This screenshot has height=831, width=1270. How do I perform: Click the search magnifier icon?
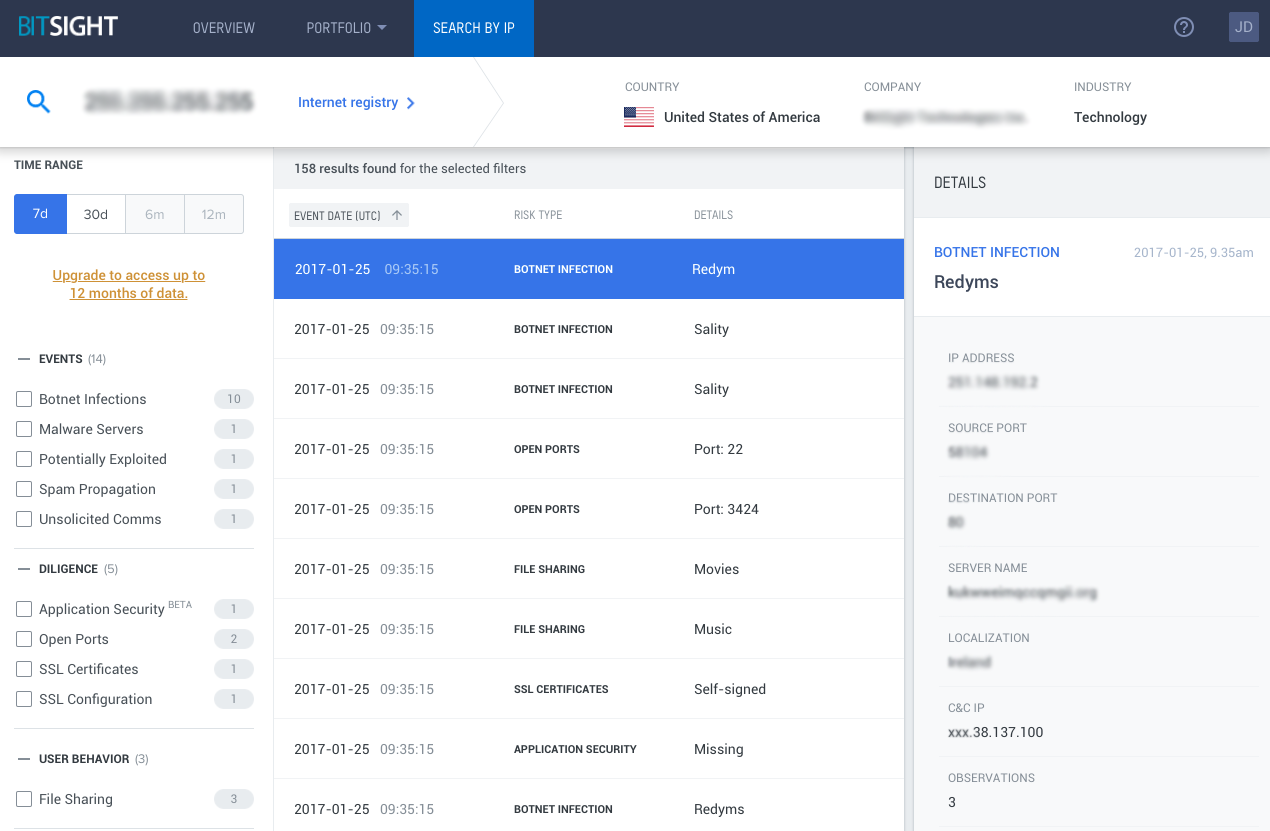[x=38, y=101]
